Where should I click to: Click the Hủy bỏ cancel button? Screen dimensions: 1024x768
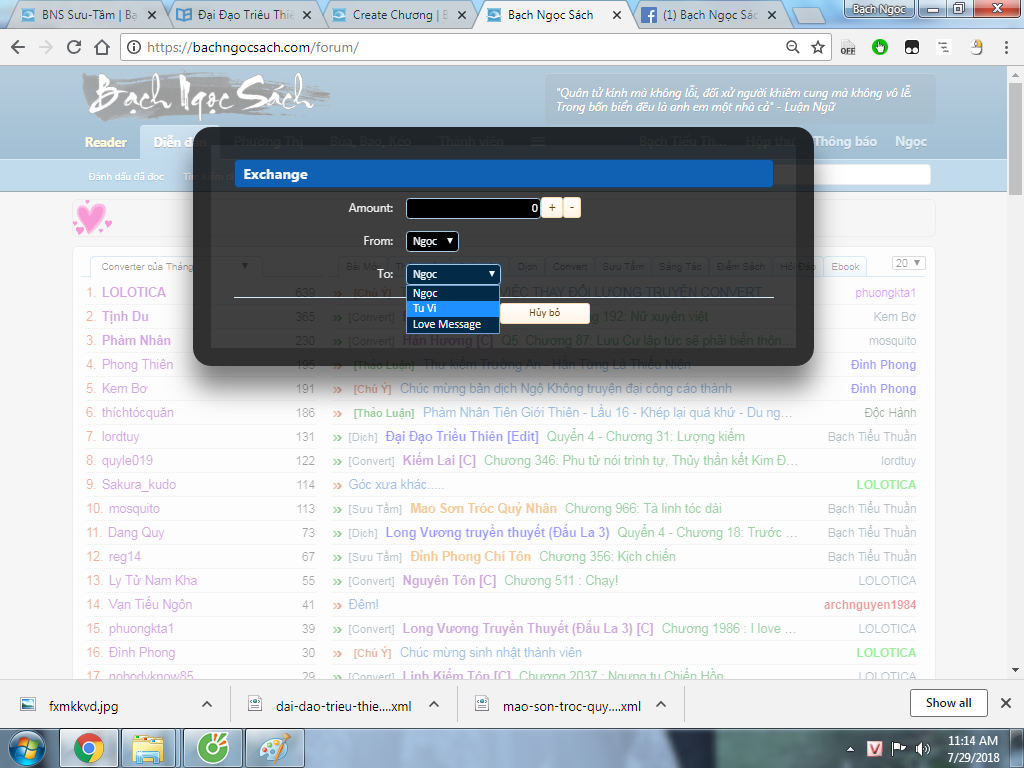[x=544, y=313]
